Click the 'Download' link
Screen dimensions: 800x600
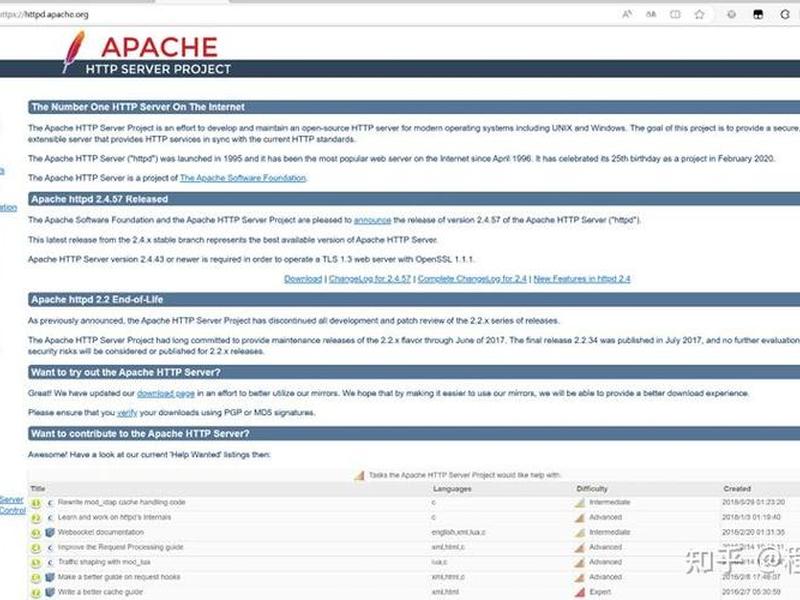pyautogui.click(x=303, y=279)
